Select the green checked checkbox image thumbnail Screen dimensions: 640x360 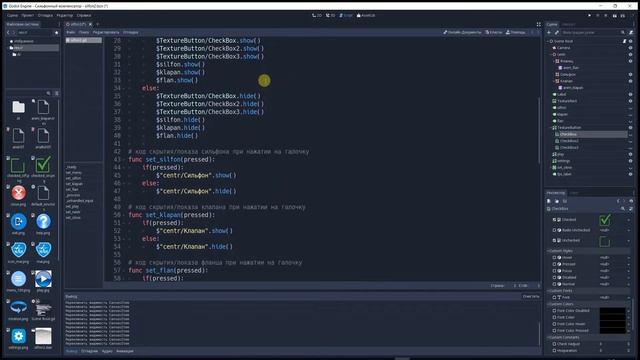43,164
